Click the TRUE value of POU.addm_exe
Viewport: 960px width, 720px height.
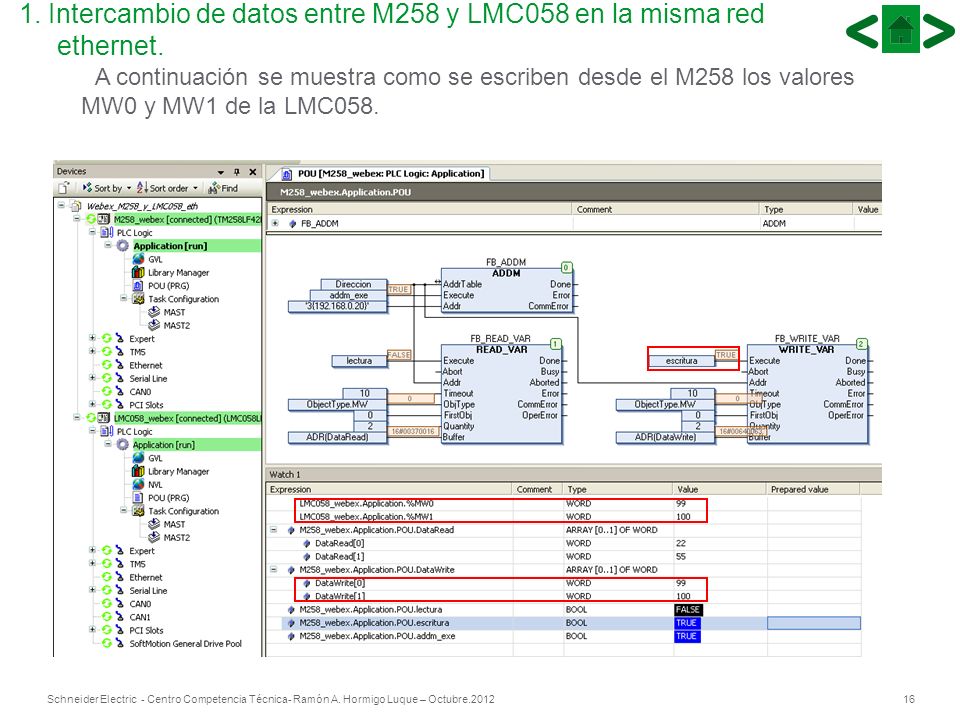pos(686,636)
